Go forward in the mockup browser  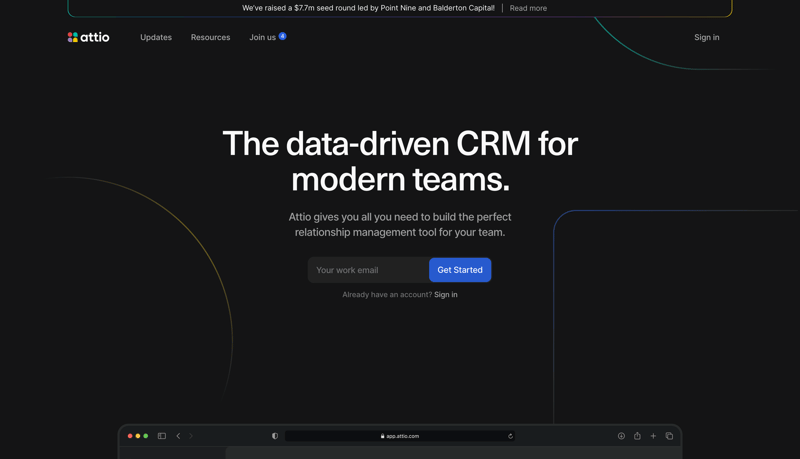click(x=191, y=436)
